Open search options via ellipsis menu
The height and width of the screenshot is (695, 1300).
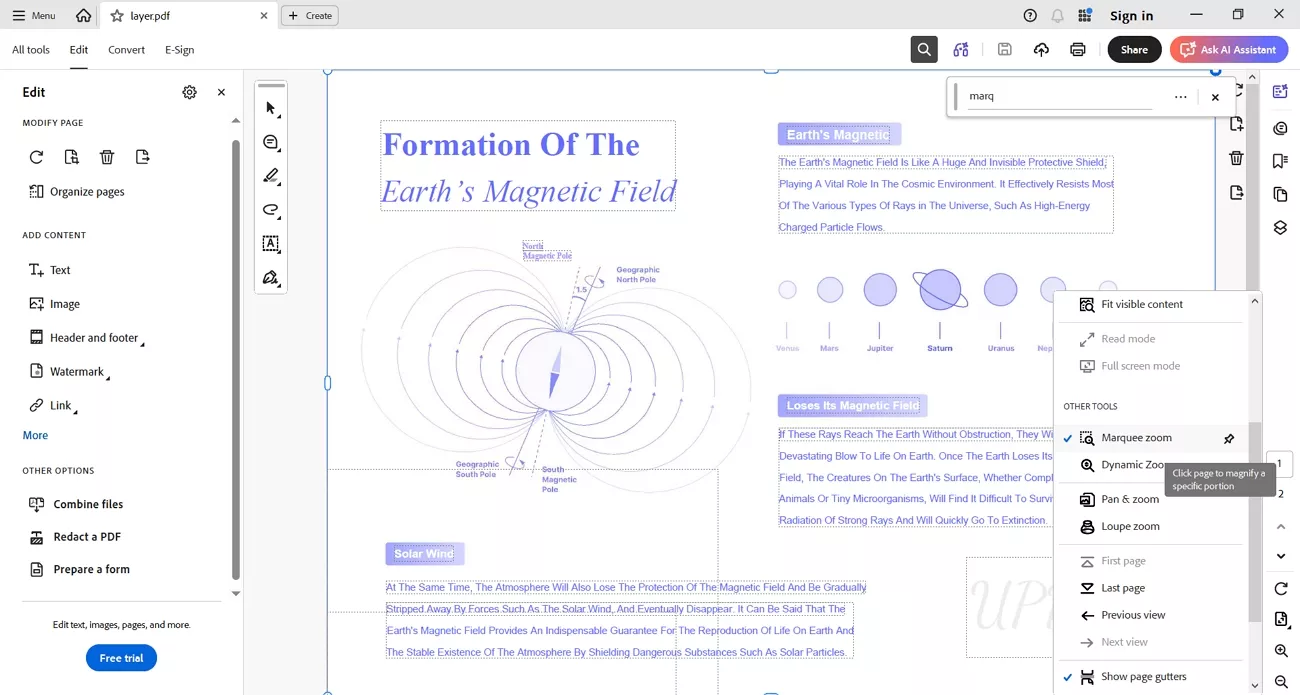pyautogui.click(x=1180, y=95)
